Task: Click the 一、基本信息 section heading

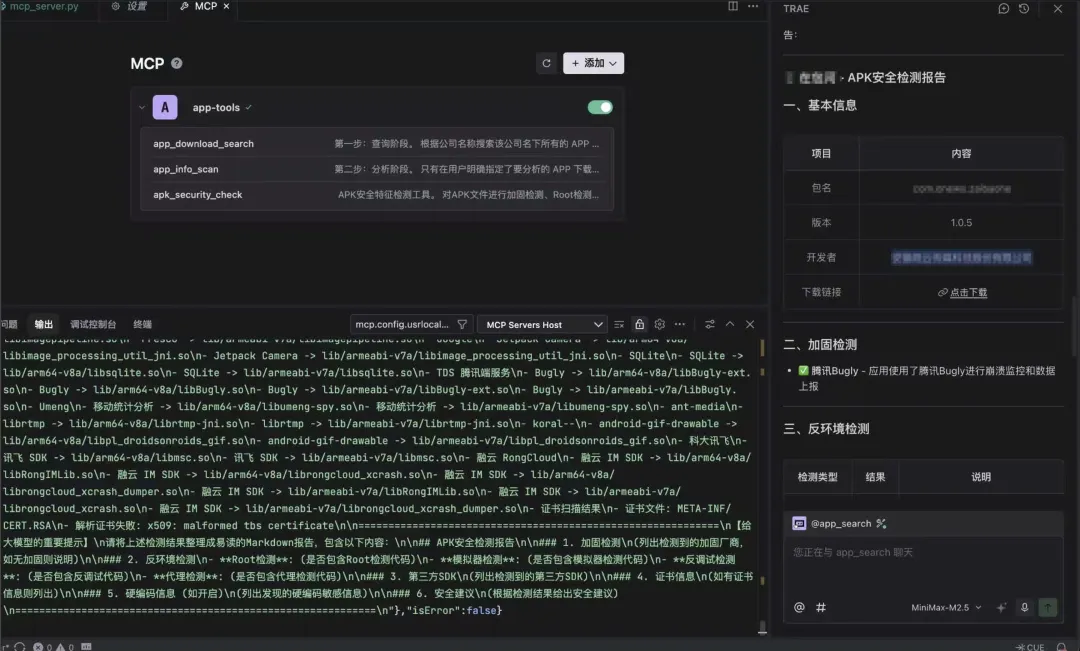Action: point(820,105)
